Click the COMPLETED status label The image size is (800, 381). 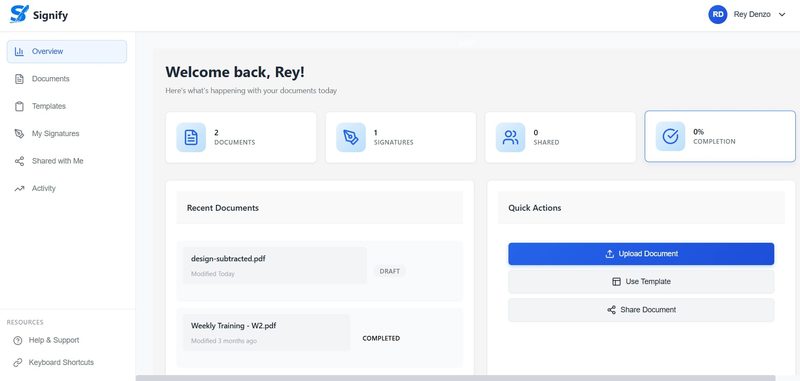pos(381,338)
